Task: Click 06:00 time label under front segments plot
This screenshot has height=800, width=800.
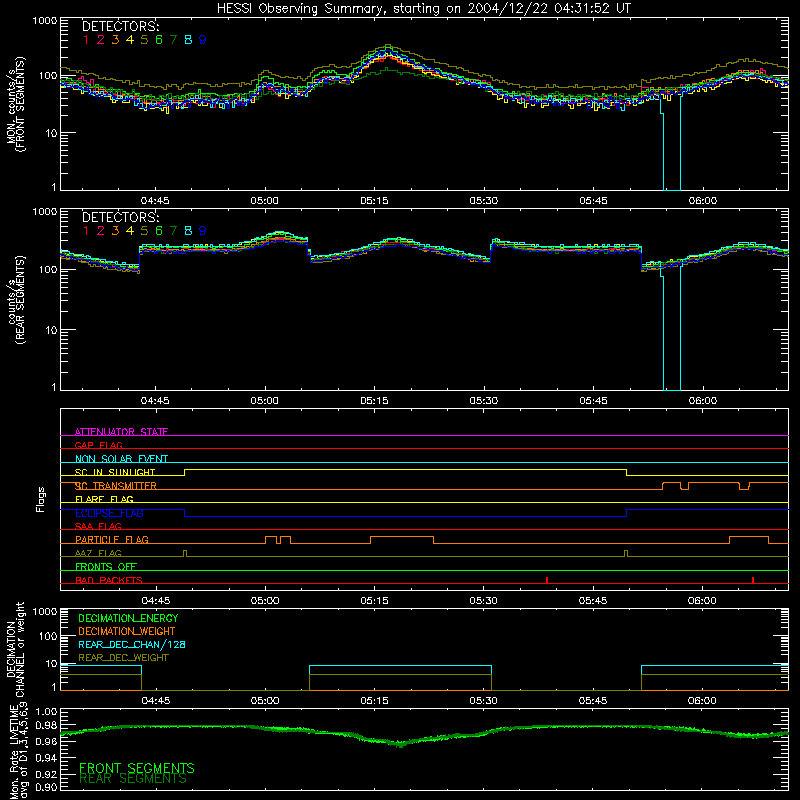Action: (x=703, y=201)
